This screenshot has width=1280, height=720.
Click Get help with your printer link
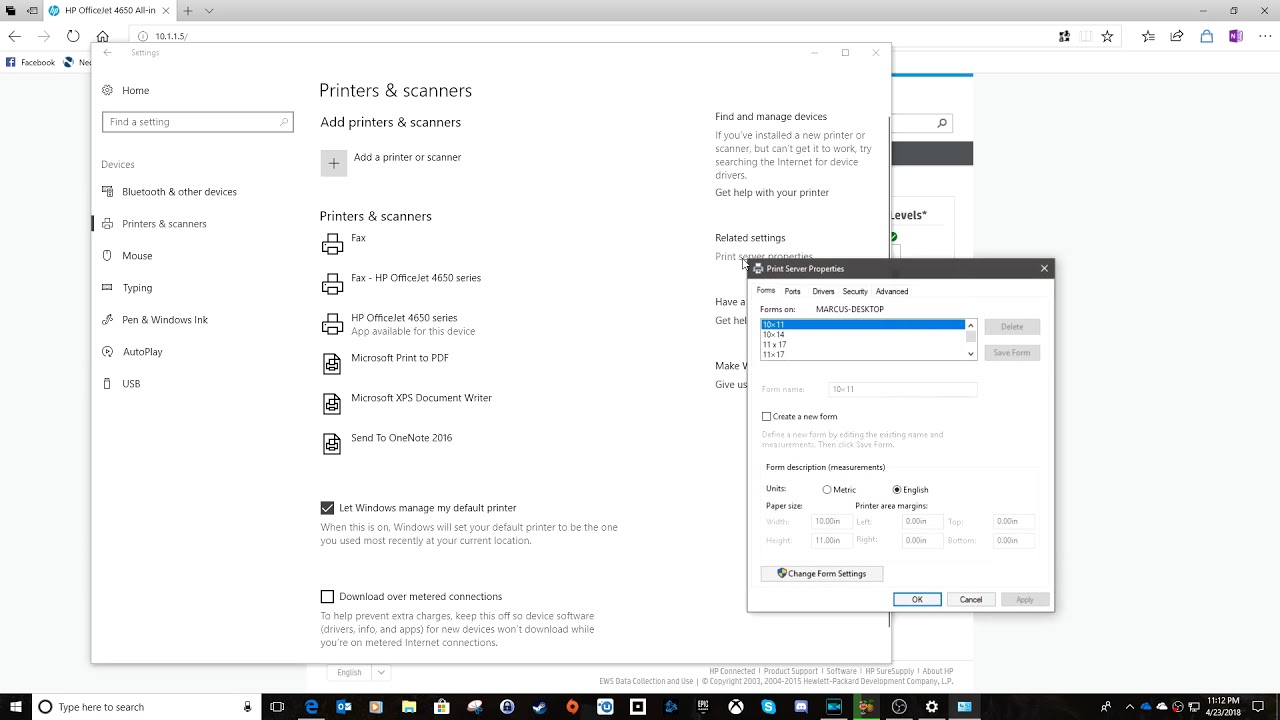(772, 193)
